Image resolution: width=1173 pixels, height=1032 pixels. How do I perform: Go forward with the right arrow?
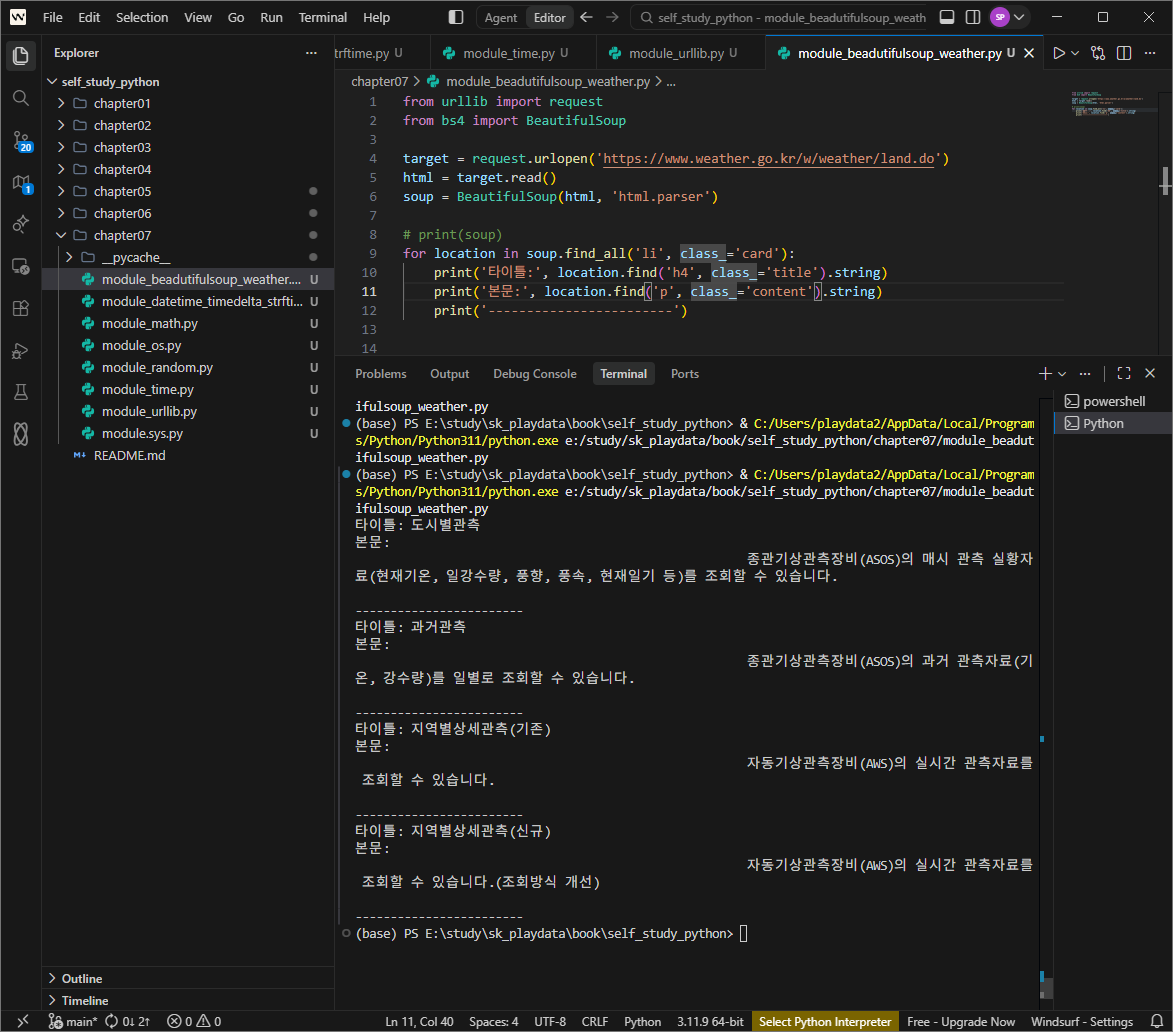(x=612, y=16)
